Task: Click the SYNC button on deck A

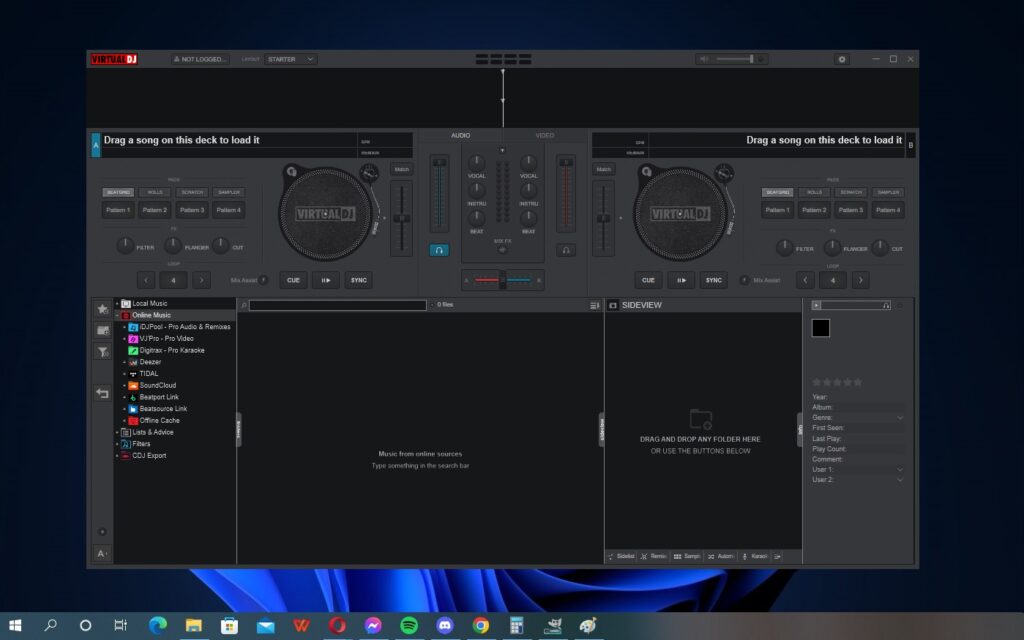Action: tap(359, 280)
